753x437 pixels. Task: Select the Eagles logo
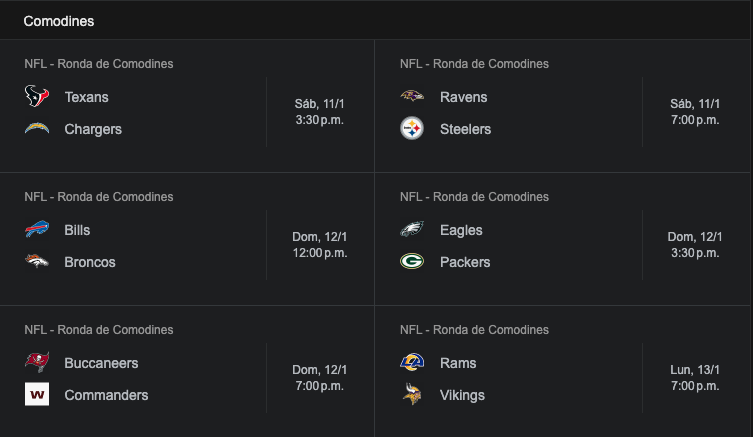(412, 229)
